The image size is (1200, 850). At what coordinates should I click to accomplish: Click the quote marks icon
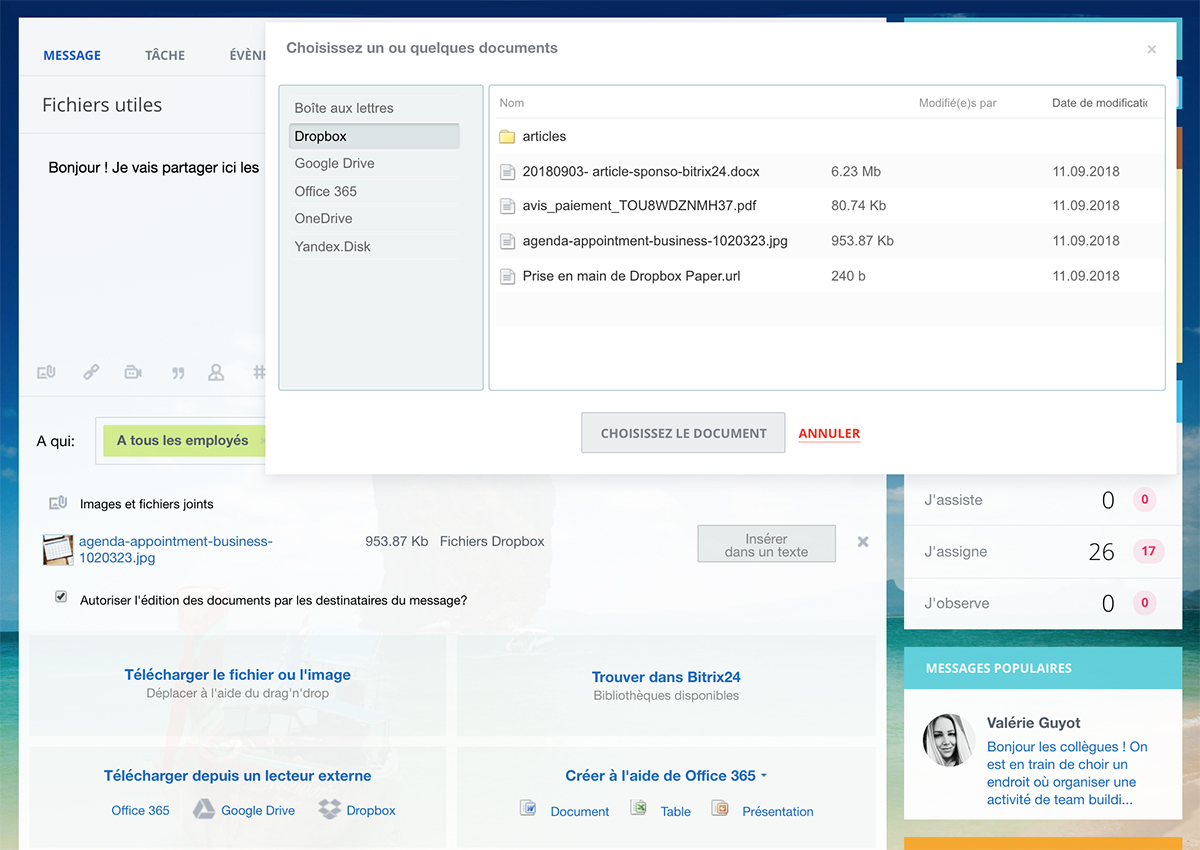[178, 373]
